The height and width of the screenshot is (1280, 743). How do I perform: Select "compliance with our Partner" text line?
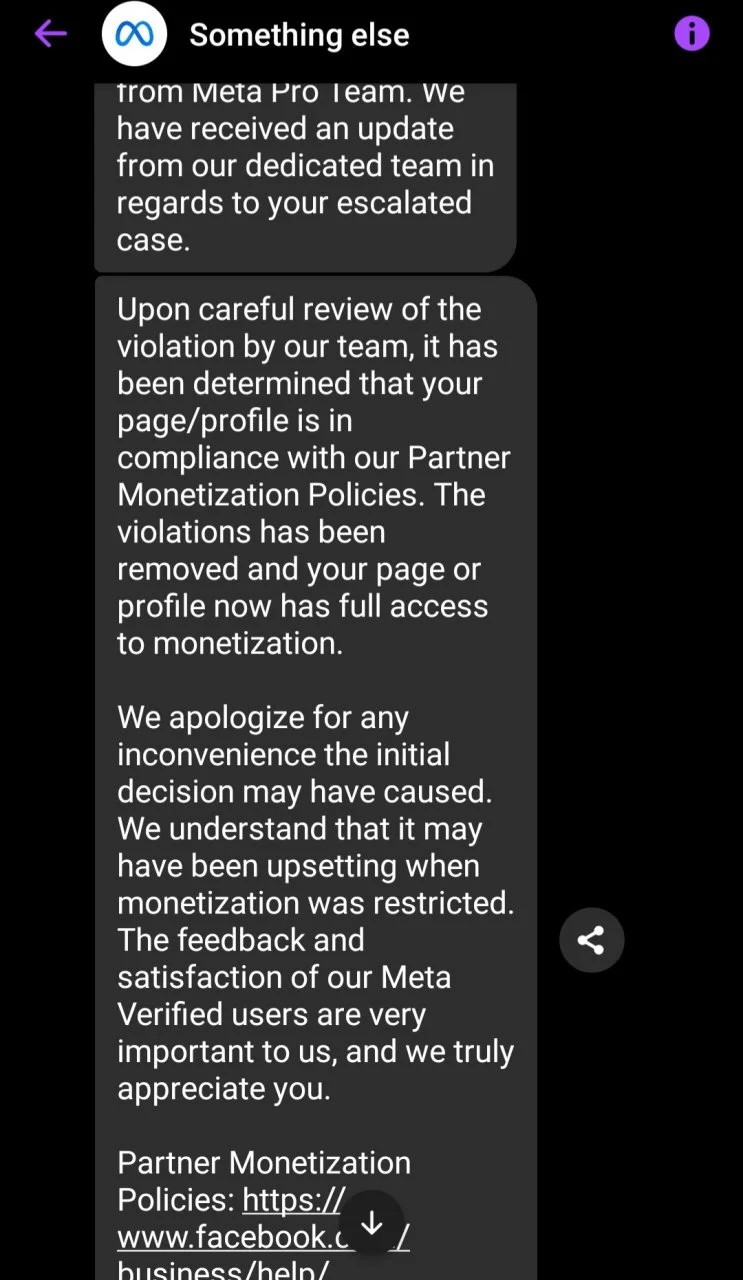pos(314,458)
